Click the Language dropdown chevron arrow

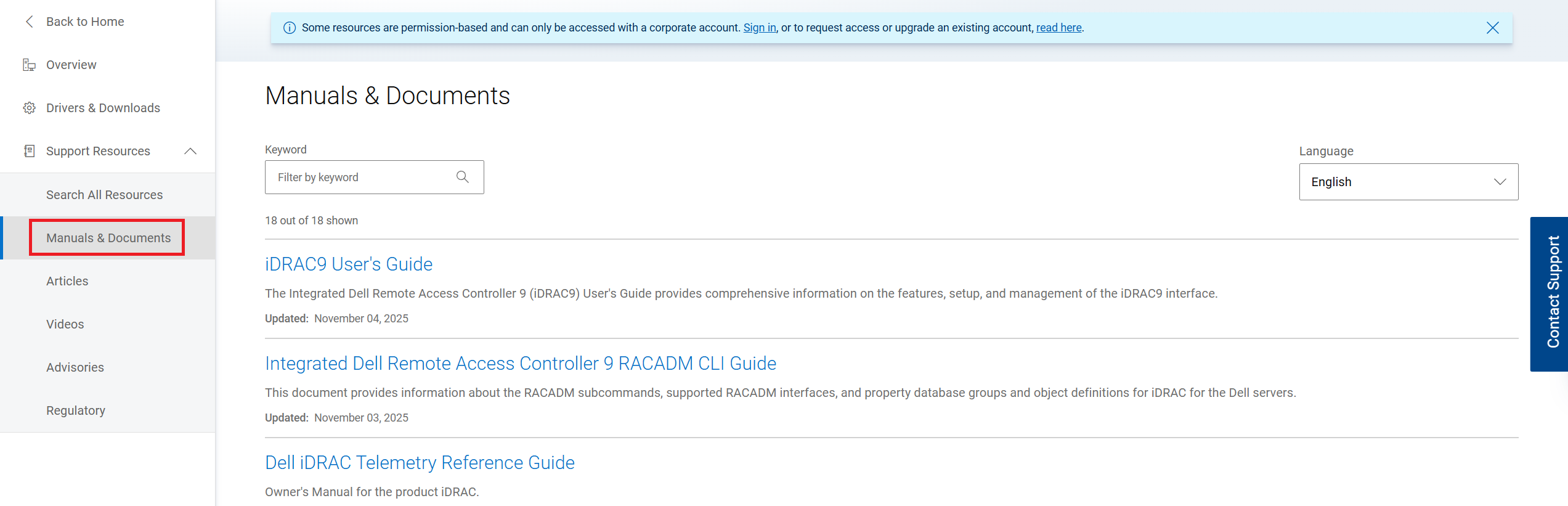coord(1500,182)
